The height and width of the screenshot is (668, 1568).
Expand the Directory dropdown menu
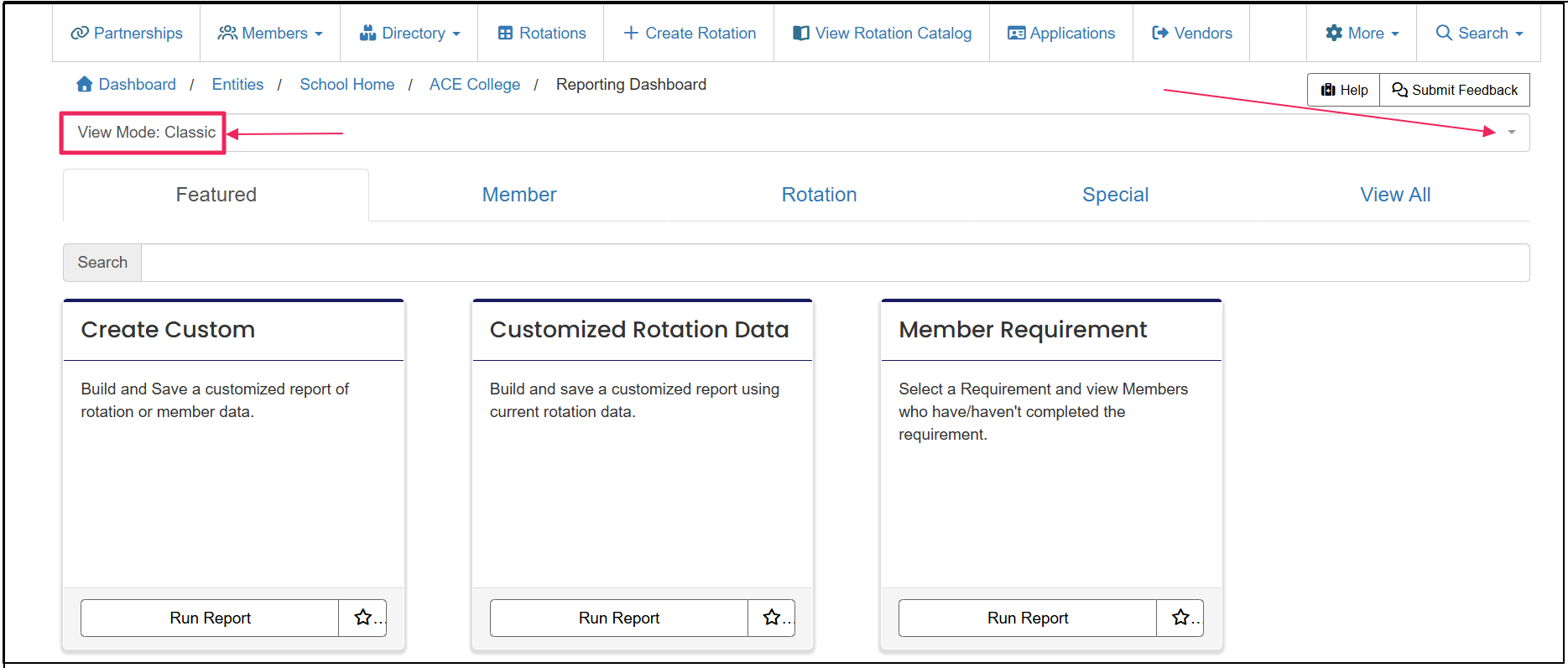(409, 34)
